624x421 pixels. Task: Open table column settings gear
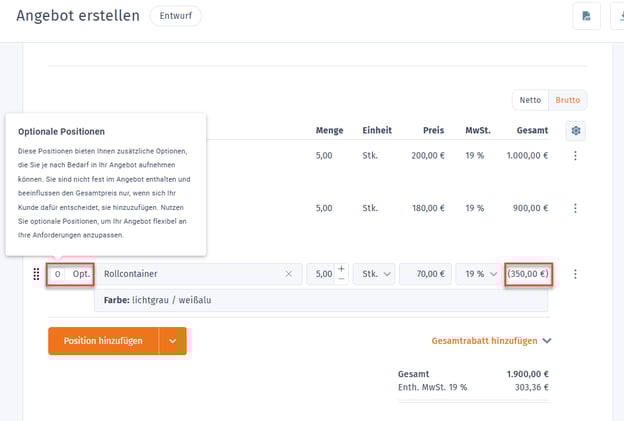coord(575,131)
